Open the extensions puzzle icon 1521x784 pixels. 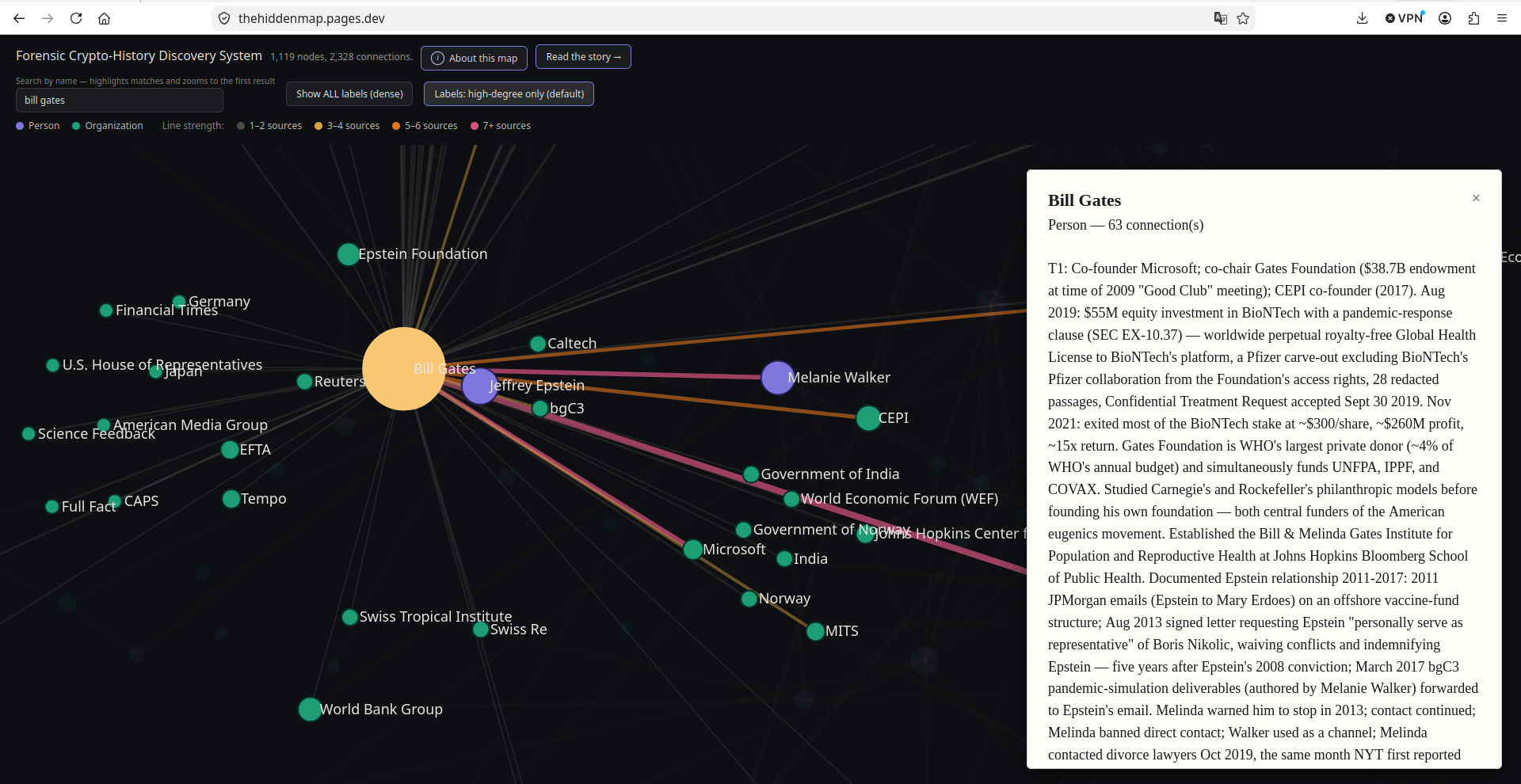coord(1473,18)
